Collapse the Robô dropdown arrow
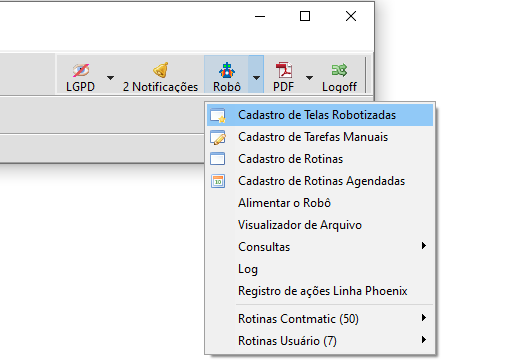The height and width of the screenshot is (360, 507). pyautogui.click(x=256, y=78)
